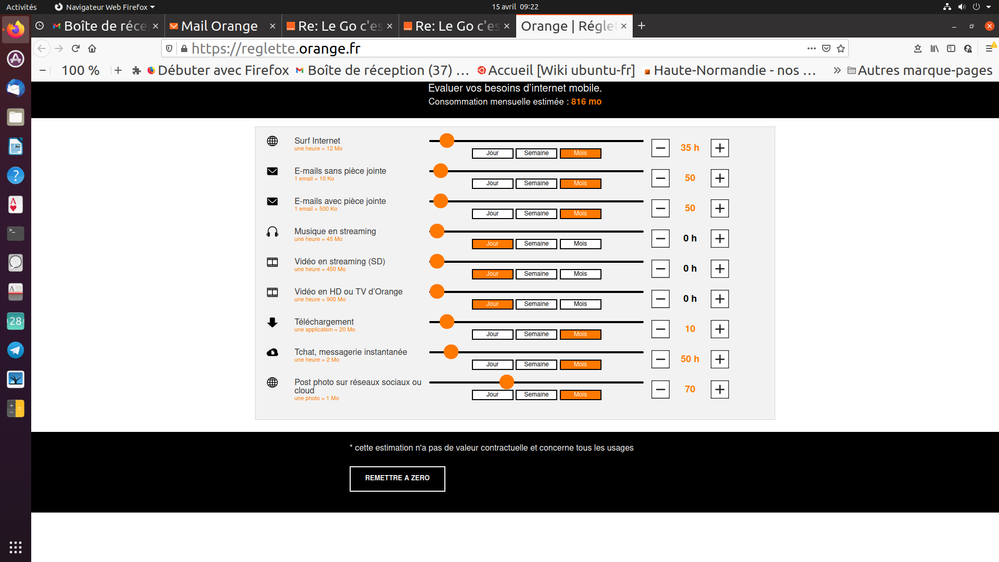
Task: Open Débuter avec Firefox bookmark
Action: [217, 70]
